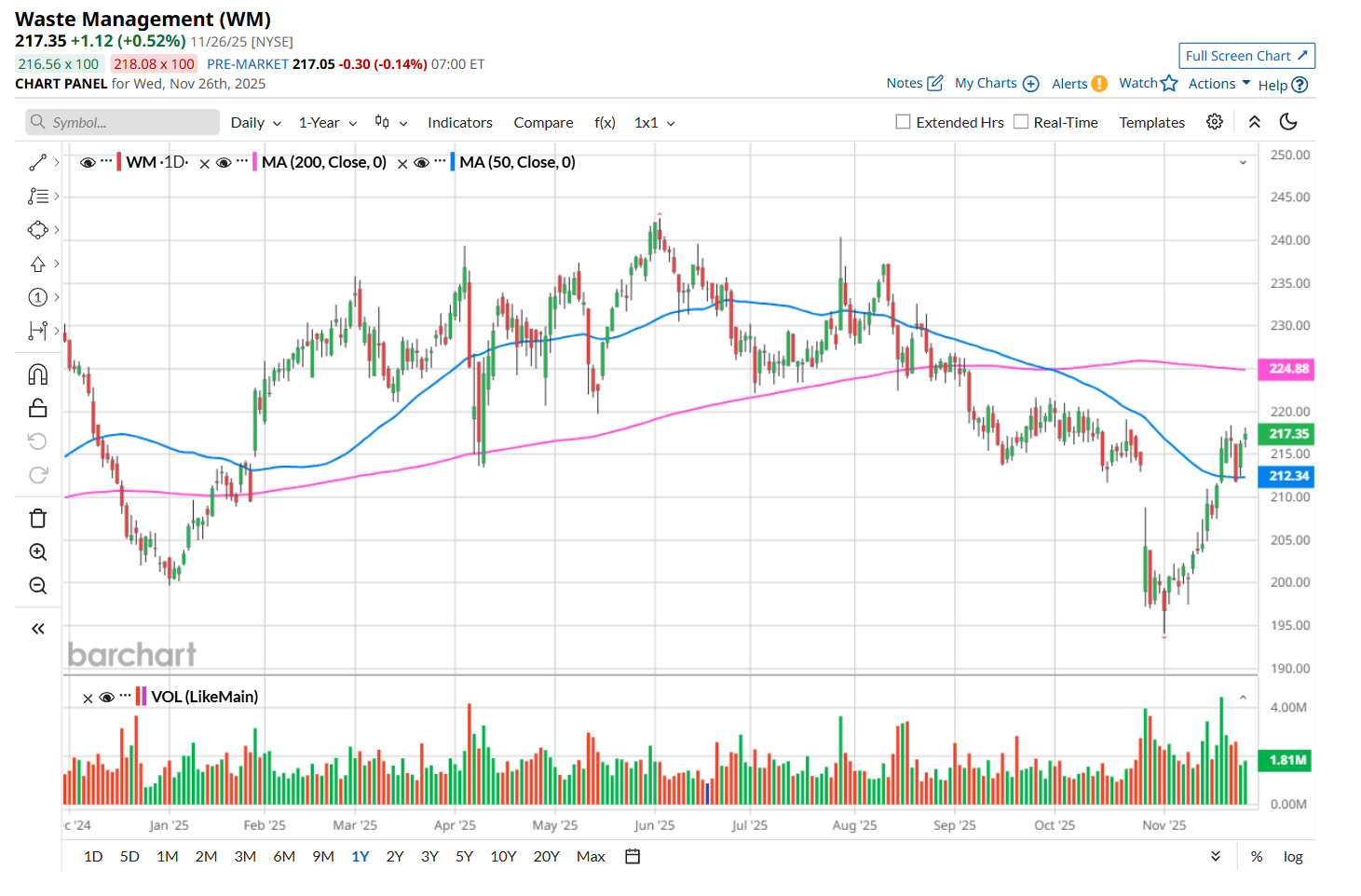Click the zoom in magnifier icon
1361x896 pixels.
(x=37, y=552)
